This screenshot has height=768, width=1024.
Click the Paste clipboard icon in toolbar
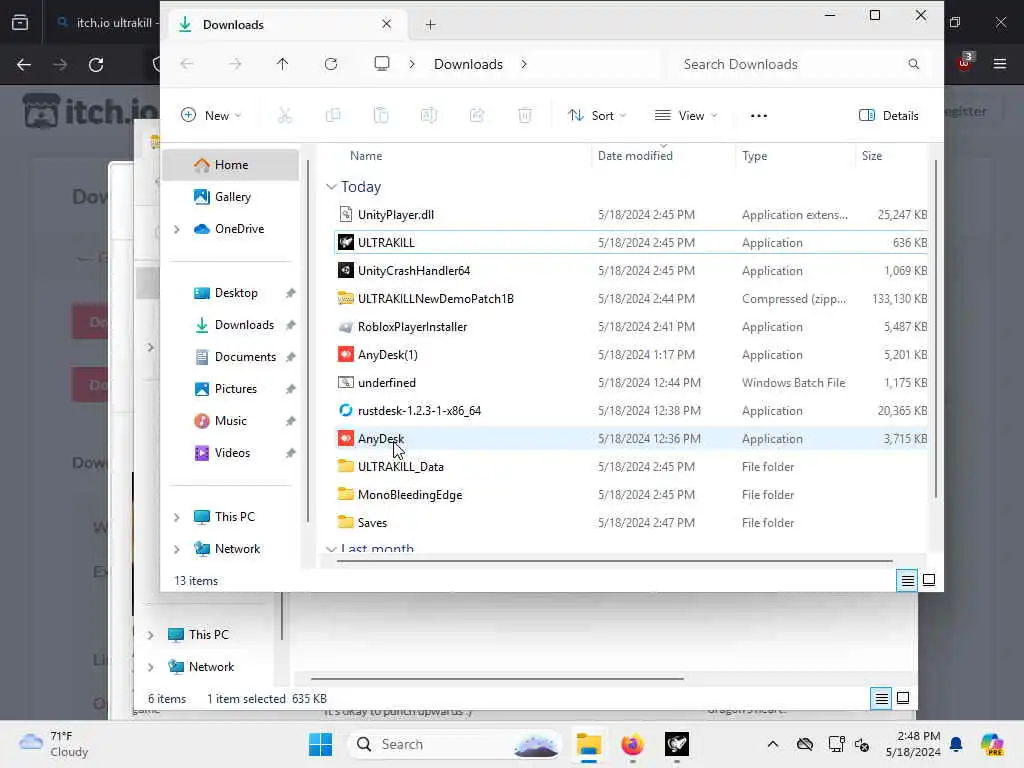point(381,116)
